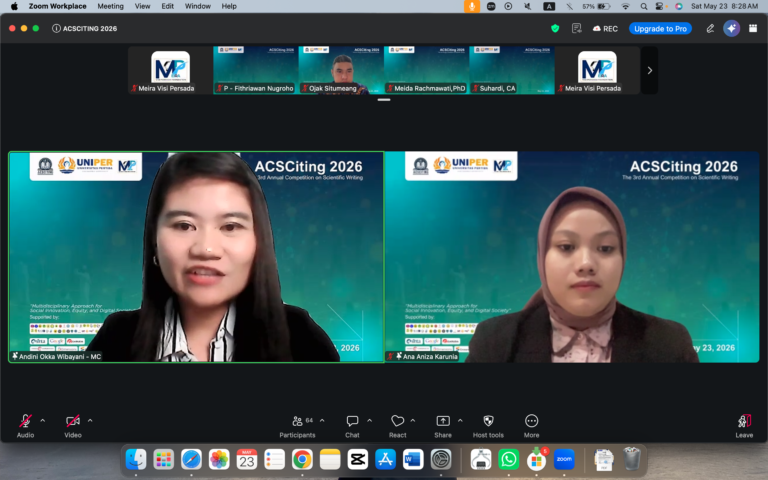The width and height of the screenshot is (768, 480).
Task: Expand the Share options chevron
Action: [460, 421]
